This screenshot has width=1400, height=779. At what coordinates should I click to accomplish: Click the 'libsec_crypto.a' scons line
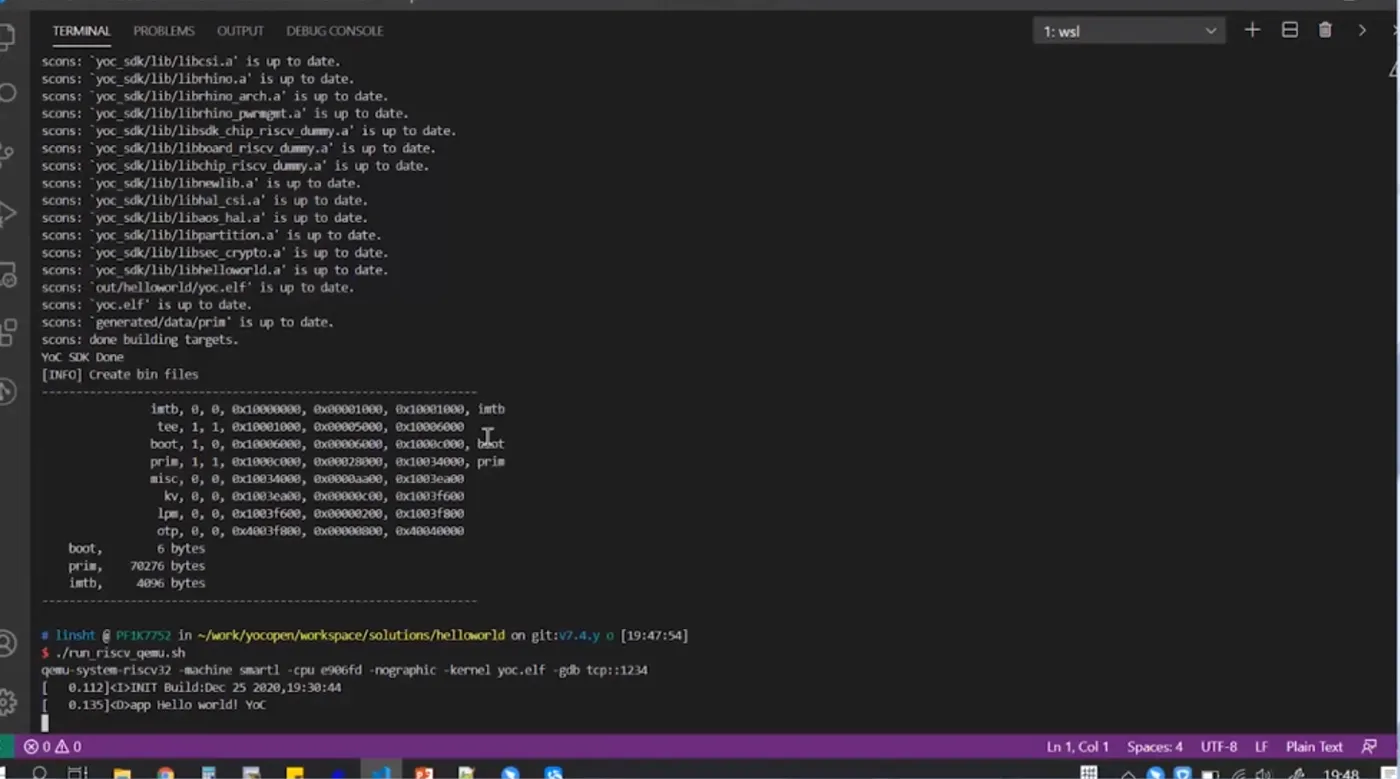(x=215, y=253)
